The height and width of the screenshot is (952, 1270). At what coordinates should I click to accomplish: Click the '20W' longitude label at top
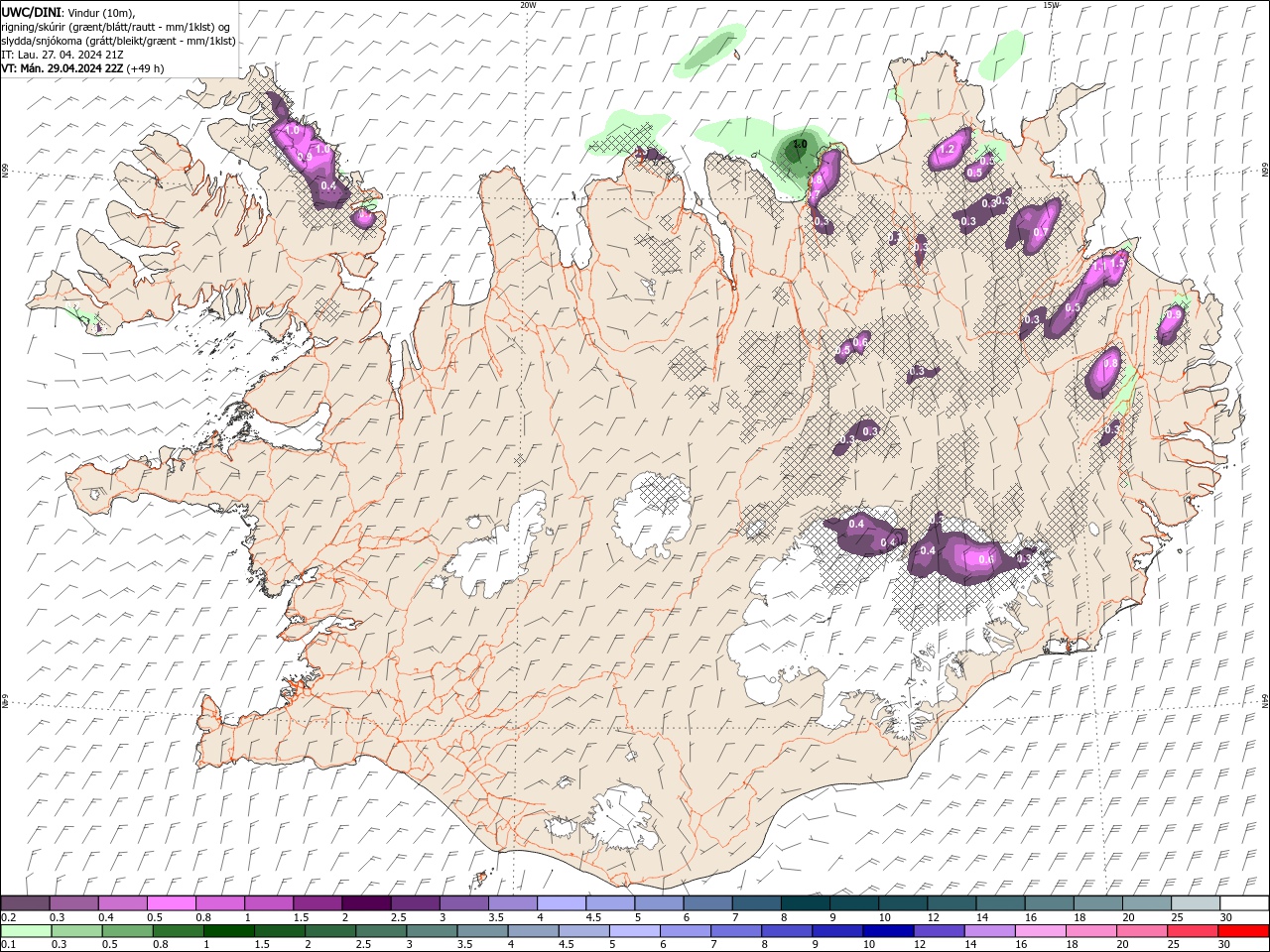tap(528, 5)
